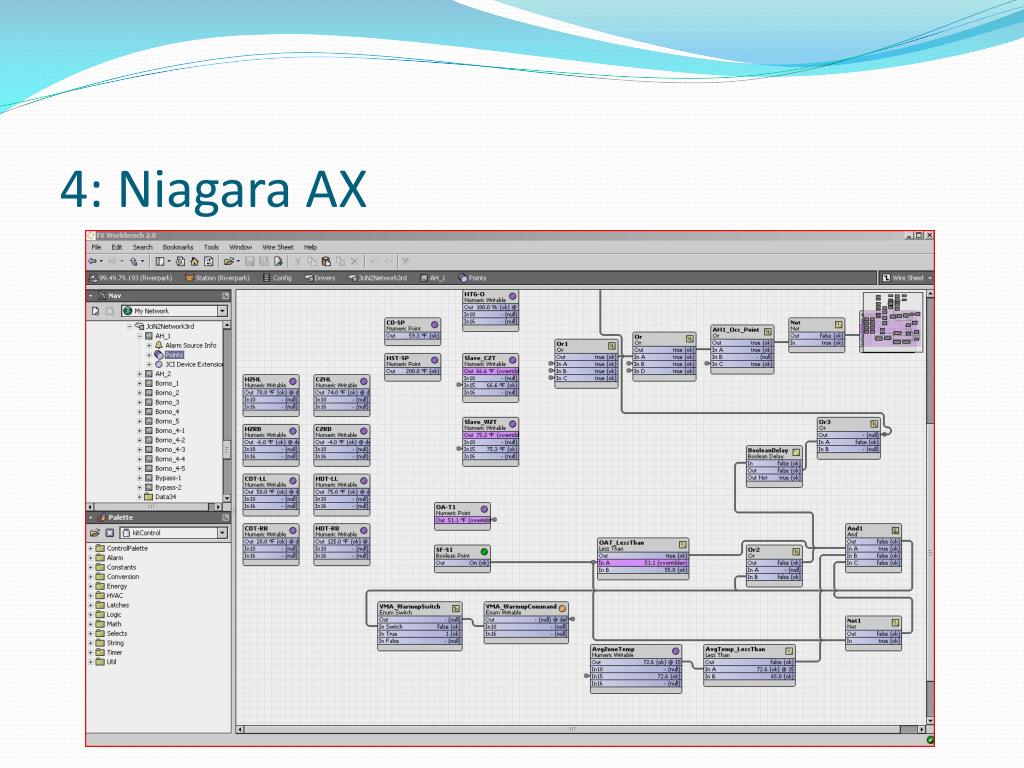The width and height of the screenshot is (1024, 768).
Task: Expand the Logic palette folder
Action: coord(91,615)
